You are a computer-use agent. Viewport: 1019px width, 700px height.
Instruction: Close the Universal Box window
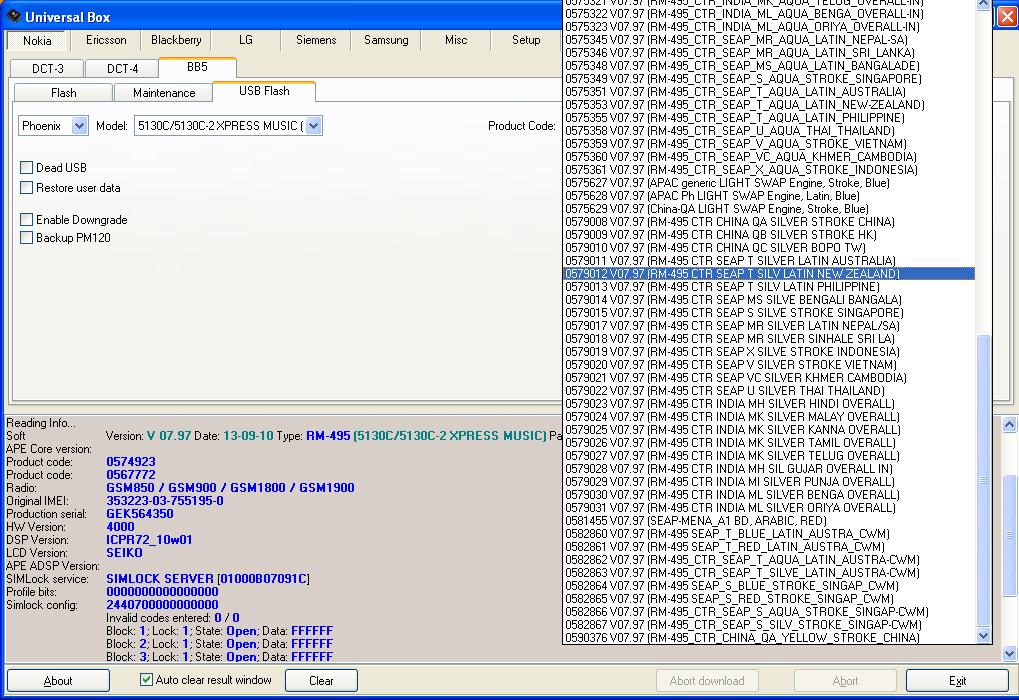tap(1006, 17)
